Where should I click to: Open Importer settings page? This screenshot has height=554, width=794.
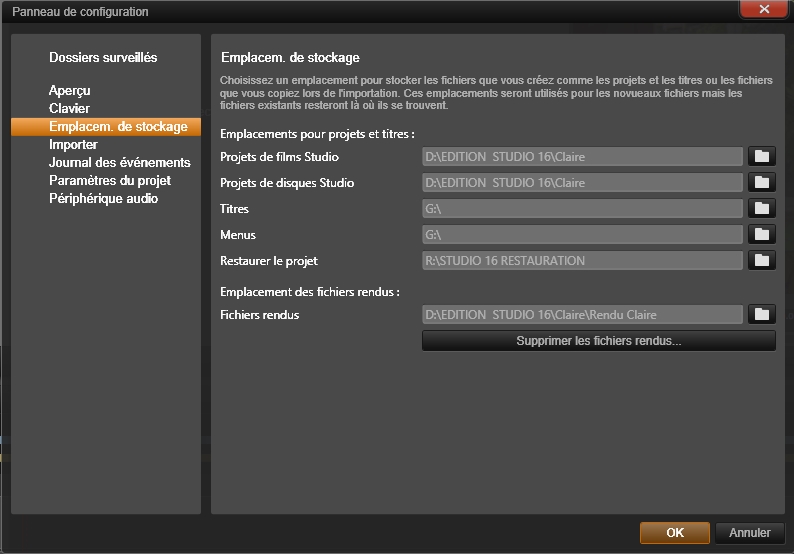point(73,144)
